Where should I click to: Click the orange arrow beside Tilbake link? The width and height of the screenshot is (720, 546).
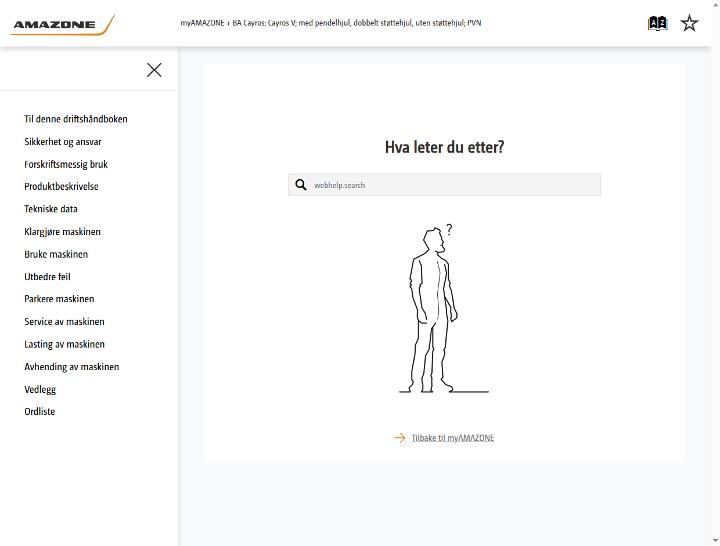[x=399, y=438]
